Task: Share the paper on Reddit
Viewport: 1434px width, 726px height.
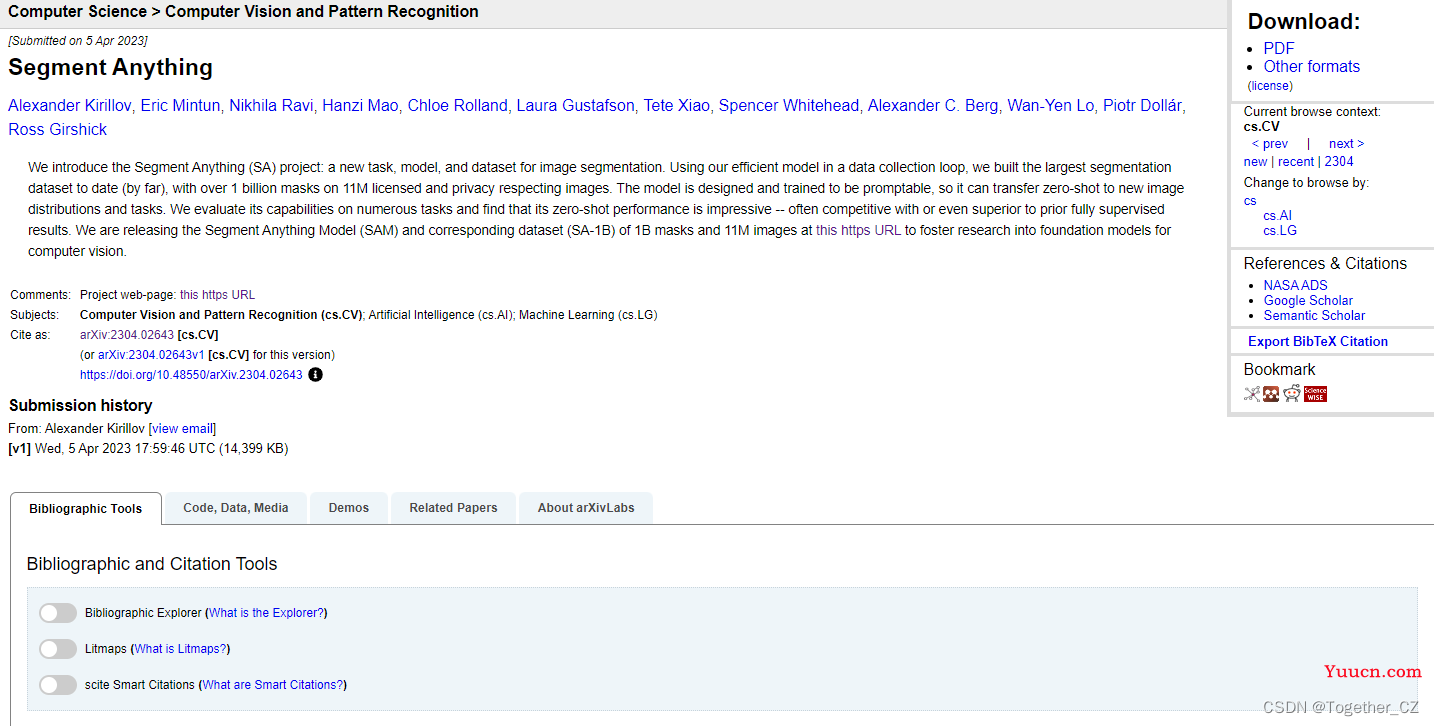Action: (x=1292, y=394)
